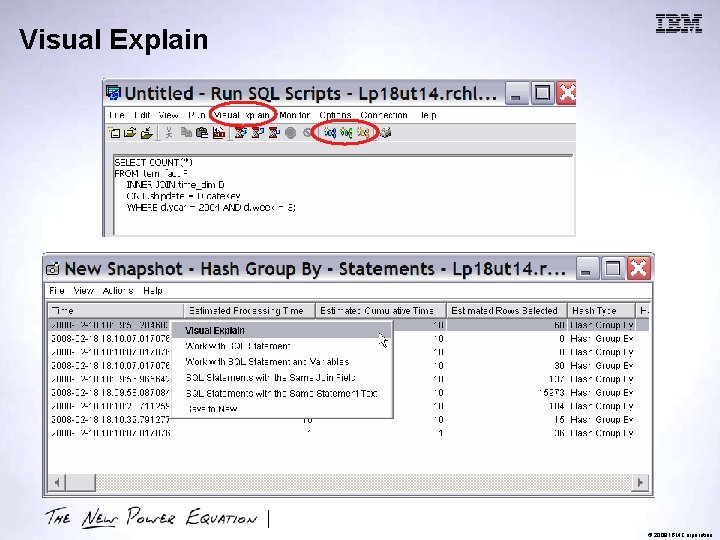Click inside the SQL statement editor area
720x540 pixels.
click(343, 196)
